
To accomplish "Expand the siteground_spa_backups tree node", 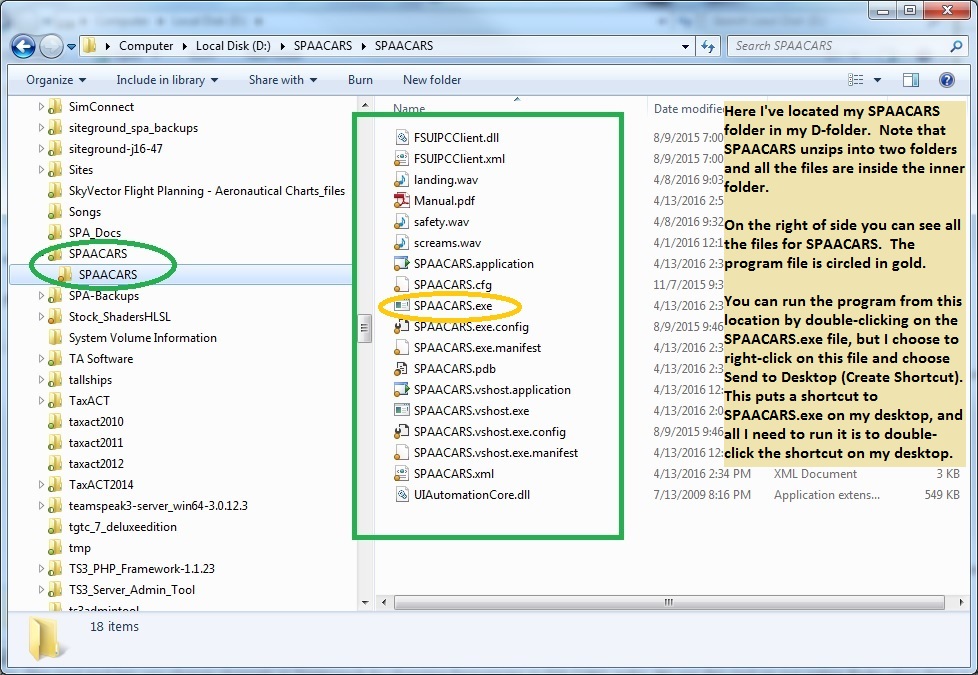I will click(41, 128).
